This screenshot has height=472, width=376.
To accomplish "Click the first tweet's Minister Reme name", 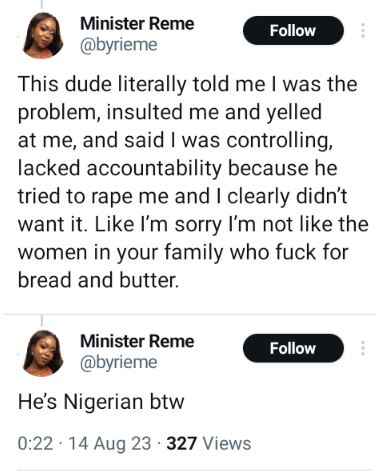I will pos(137,24).
